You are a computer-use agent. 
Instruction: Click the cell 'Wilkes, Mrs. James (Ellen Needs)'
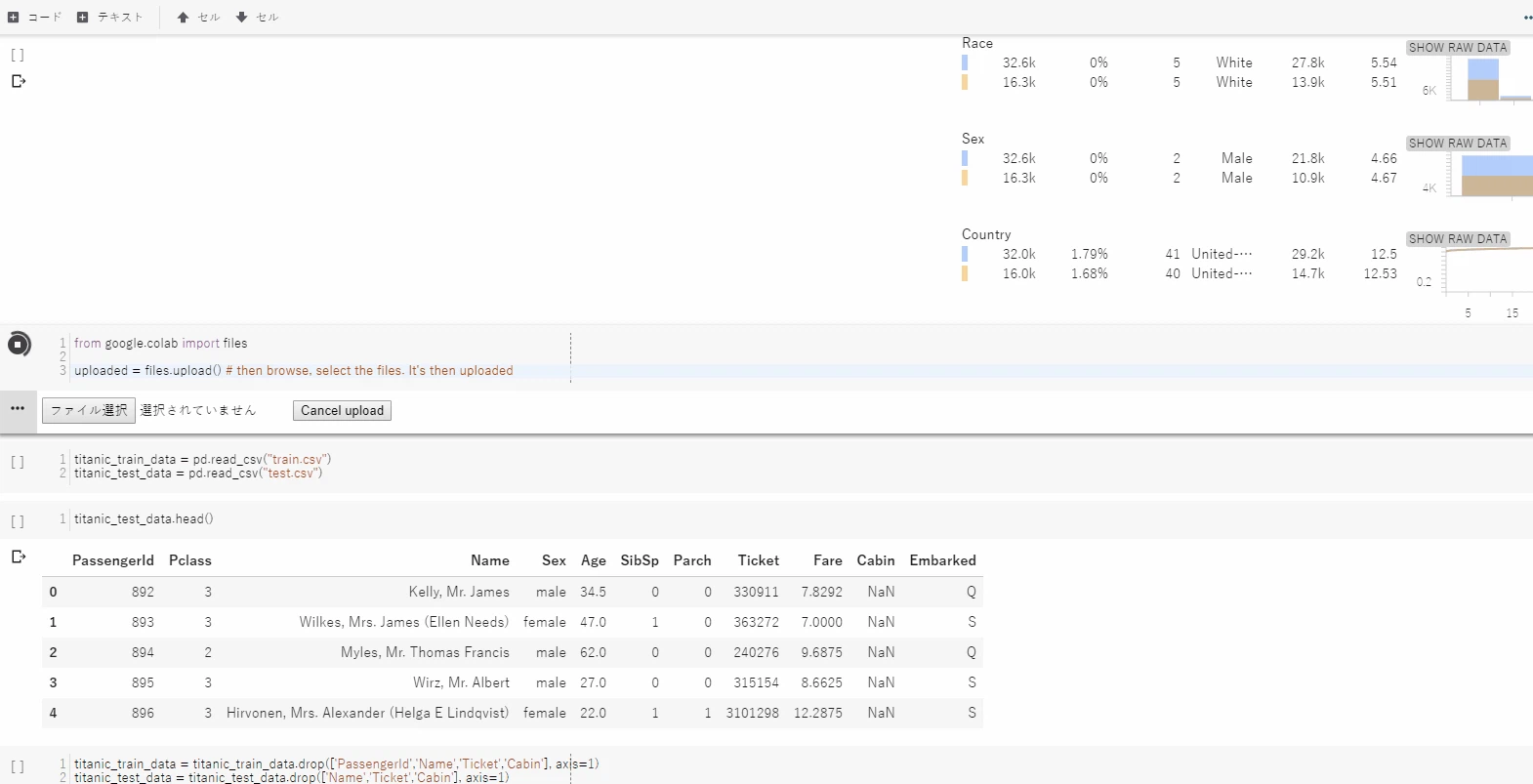pyautogui.click(x=404, y=622)
